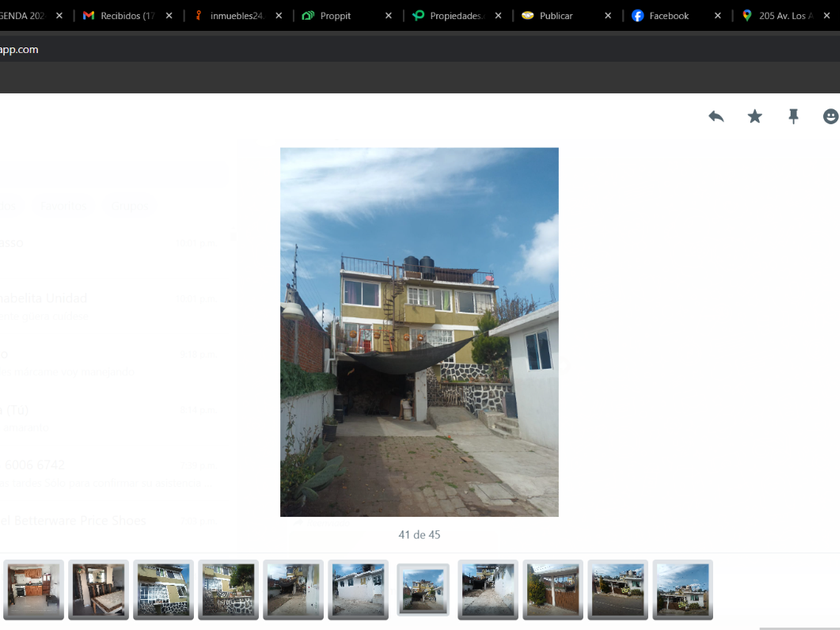Screen dimensions: 840x630
Task: Select the currently highlighted thumbnail 41
Action: tap(423, 589)
